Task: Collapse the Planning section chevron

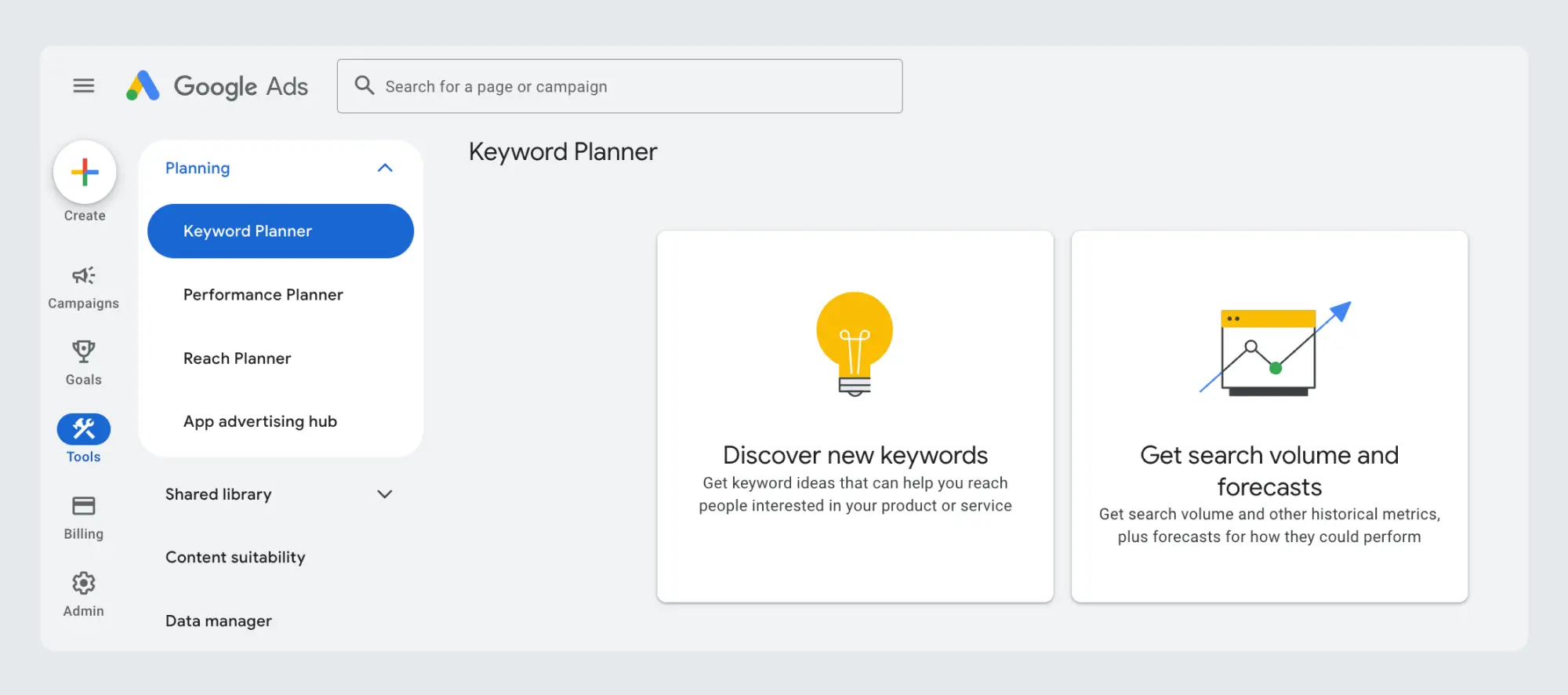Action: coord(385,168)
